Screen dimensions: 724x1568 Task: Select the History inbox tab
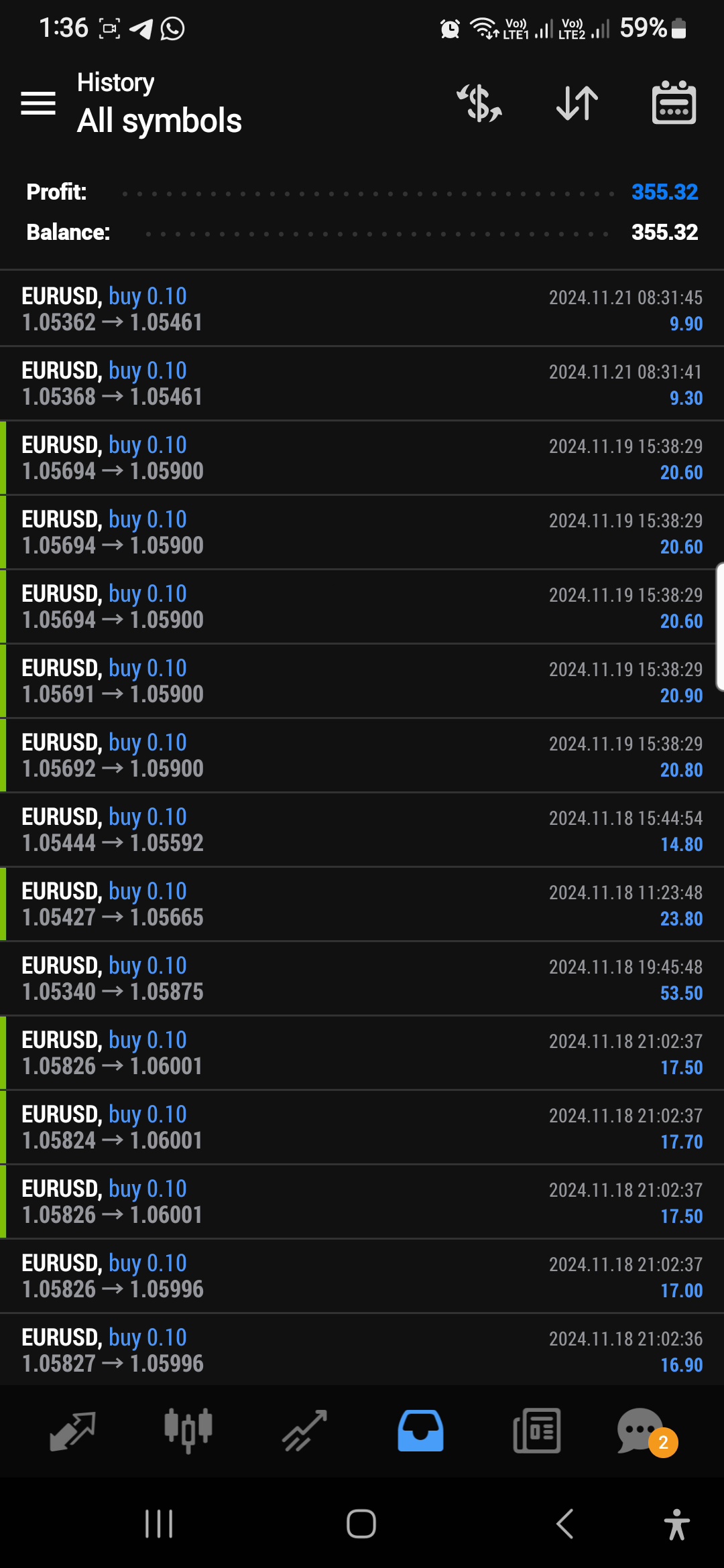click(x=420, y=1431)
